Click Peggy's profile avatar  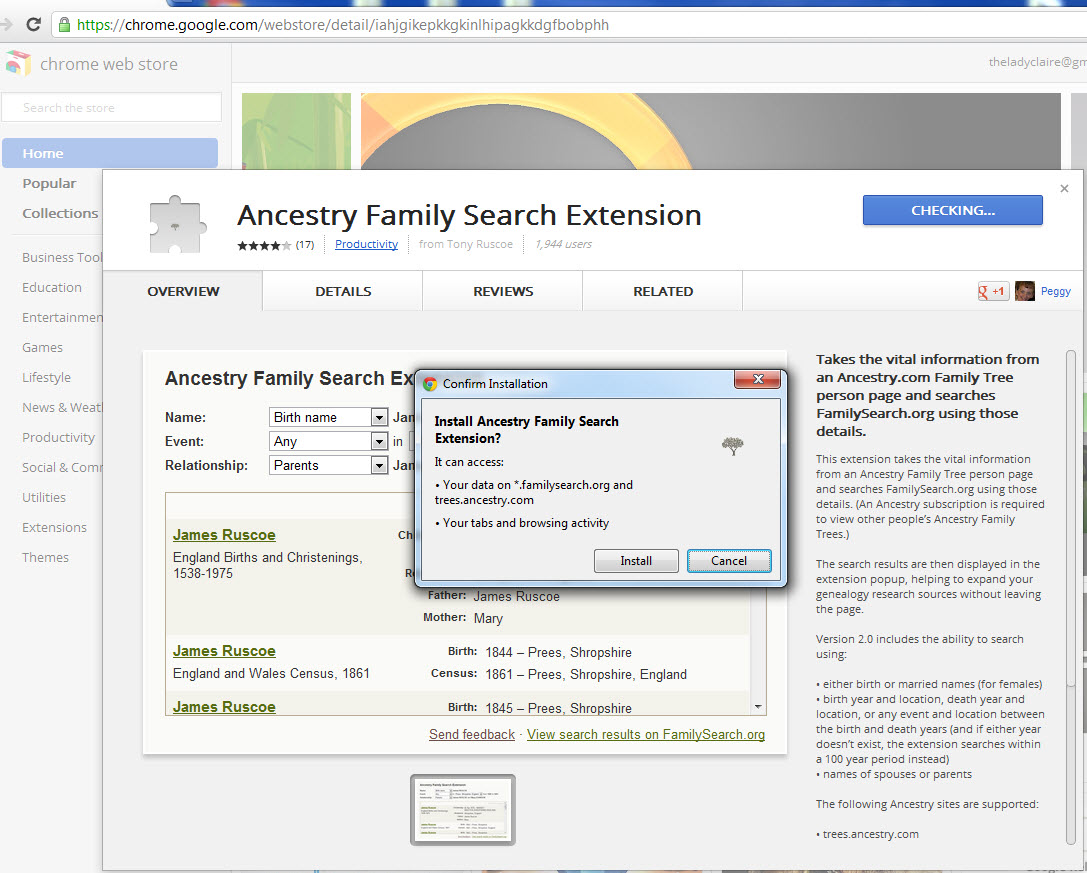(x=1024, y=290)
